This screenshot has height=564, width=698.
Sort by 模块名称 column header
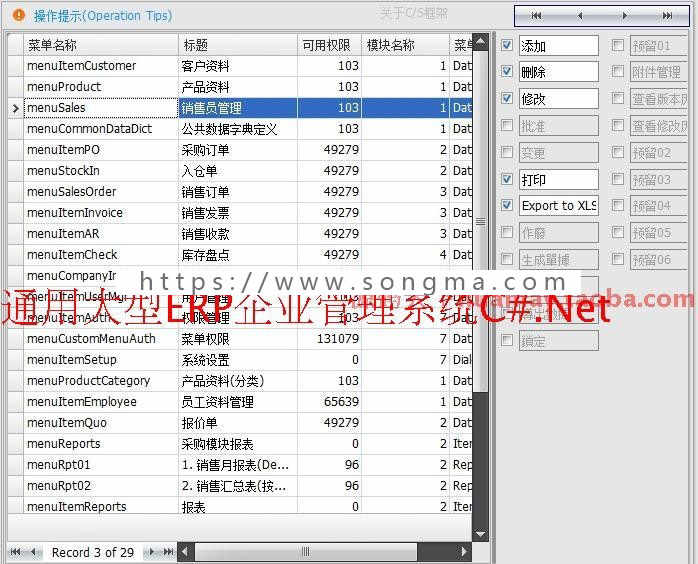point(406,45)
